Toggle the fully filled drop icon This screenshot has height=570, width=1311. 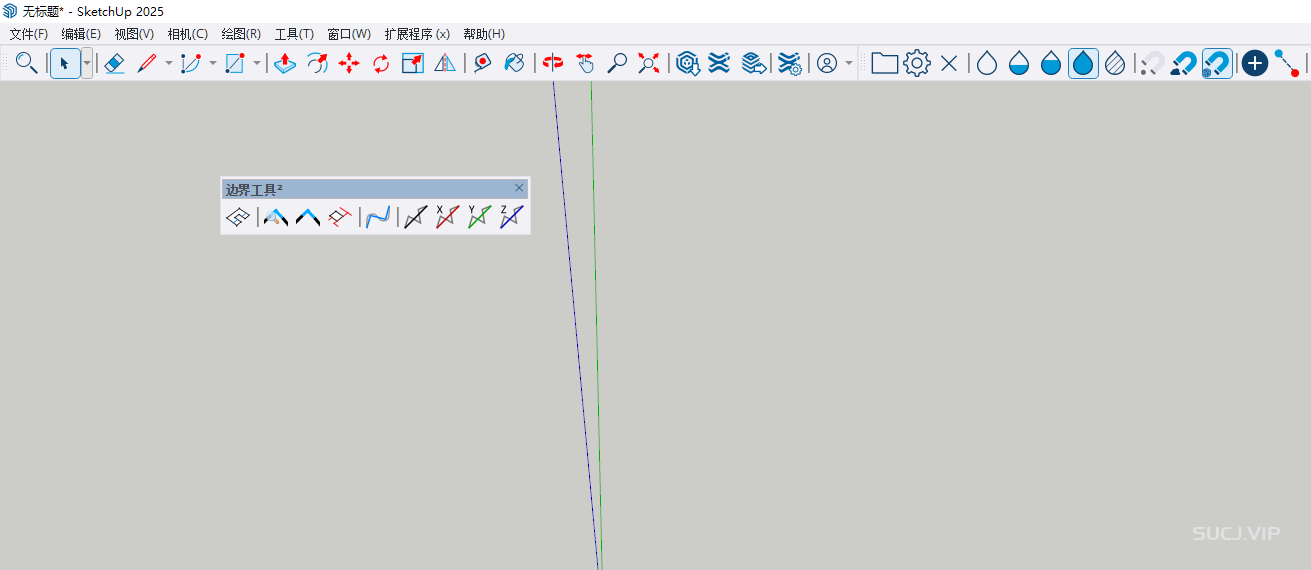coord(1083,63)
